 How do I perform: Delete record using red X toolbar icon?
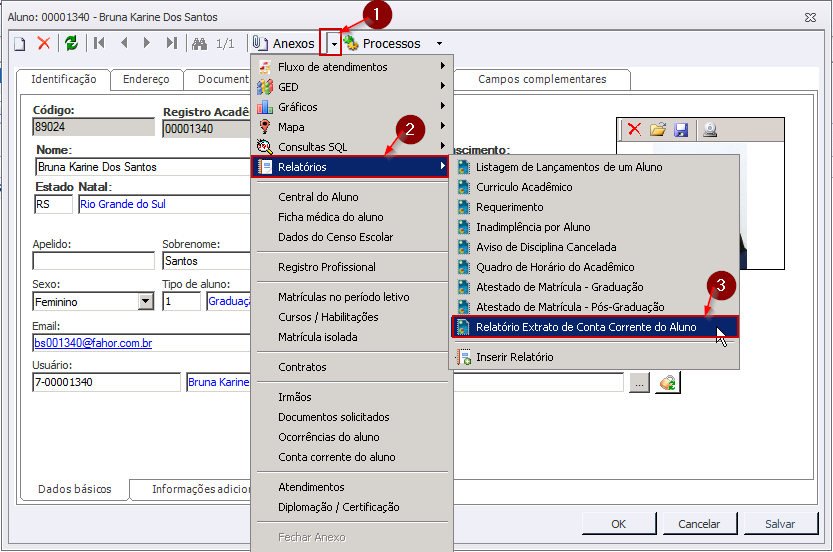pos(44,43)
